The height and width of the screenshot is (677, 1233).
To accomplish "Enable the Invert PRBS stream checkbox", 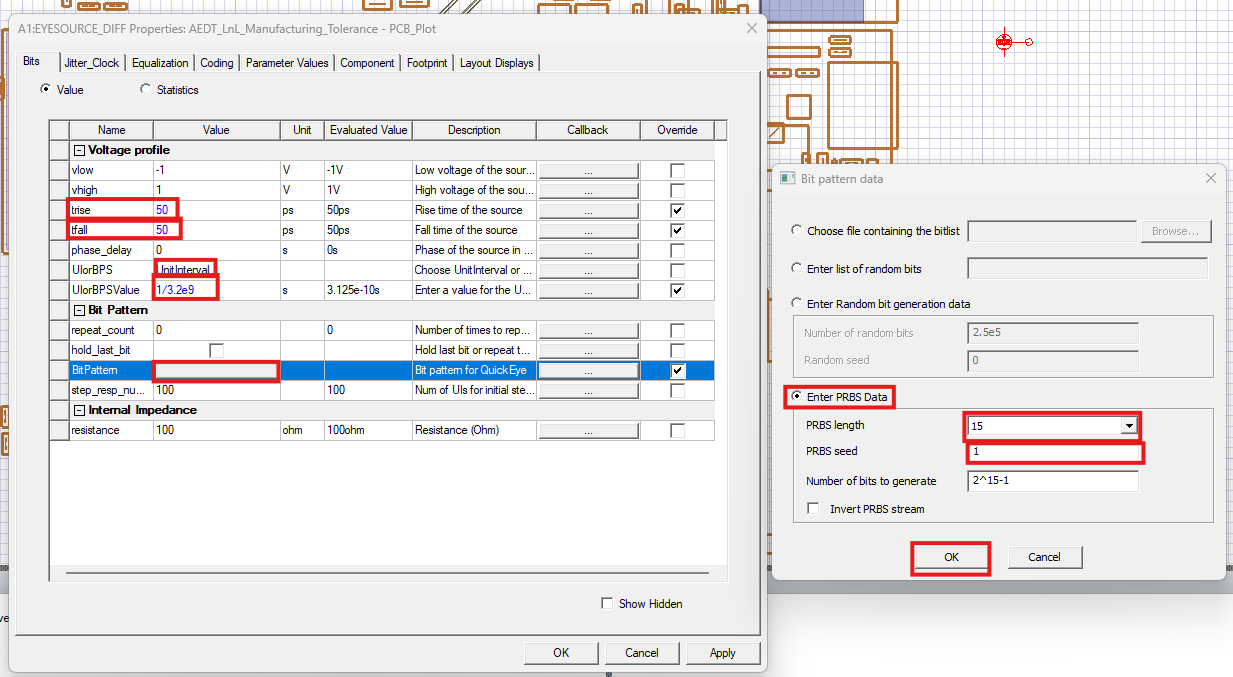I will pyautogui.click(x=813, y=508).
